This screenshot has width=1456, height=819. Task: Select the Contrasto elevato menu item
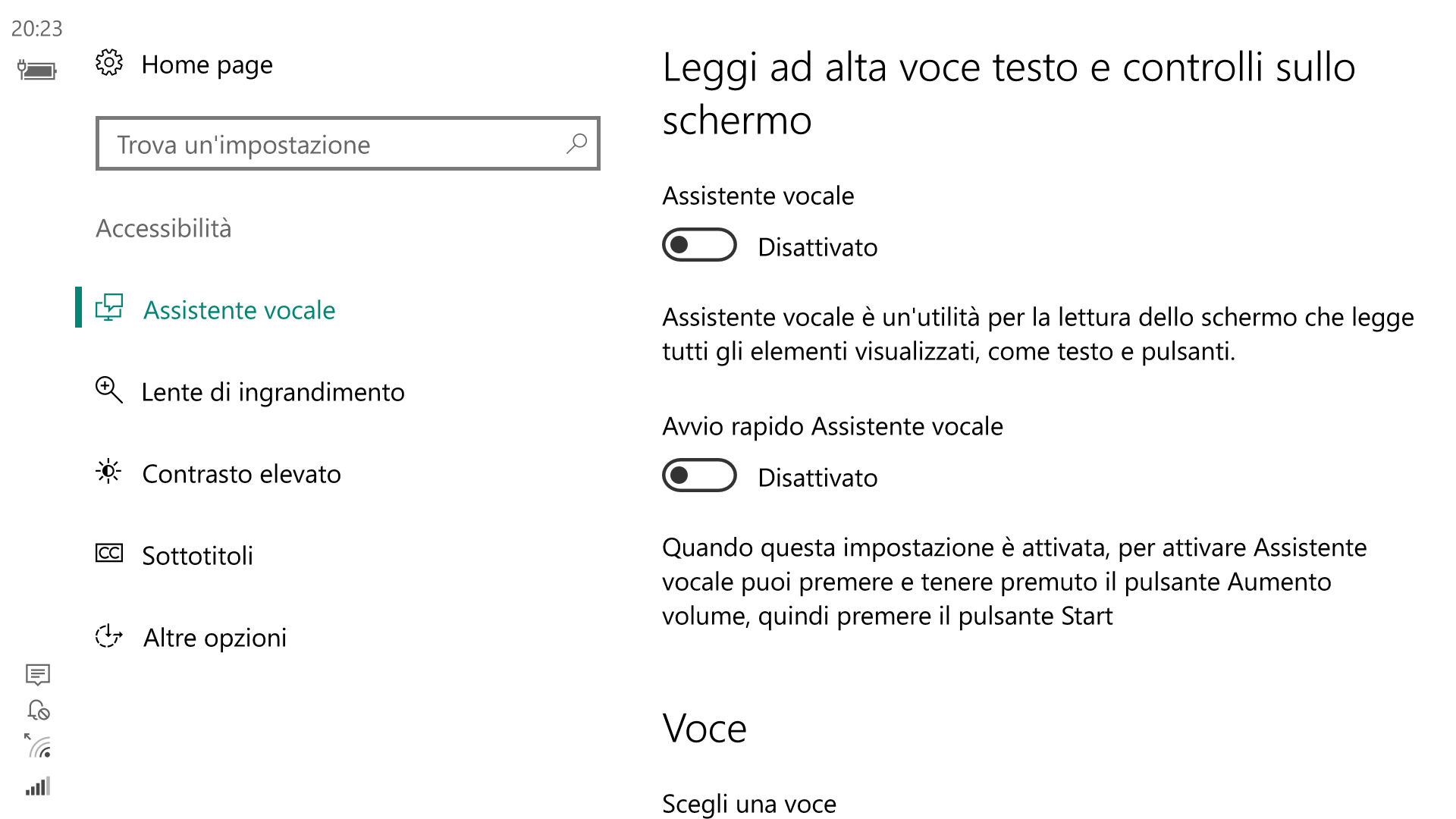(x=241, y=474)
